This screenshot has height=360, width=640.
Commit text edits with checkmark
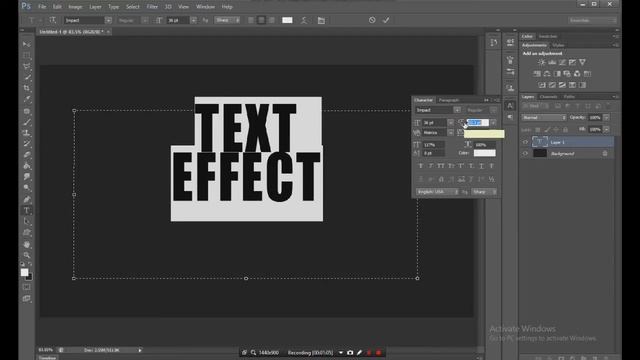tap(386, 20)
